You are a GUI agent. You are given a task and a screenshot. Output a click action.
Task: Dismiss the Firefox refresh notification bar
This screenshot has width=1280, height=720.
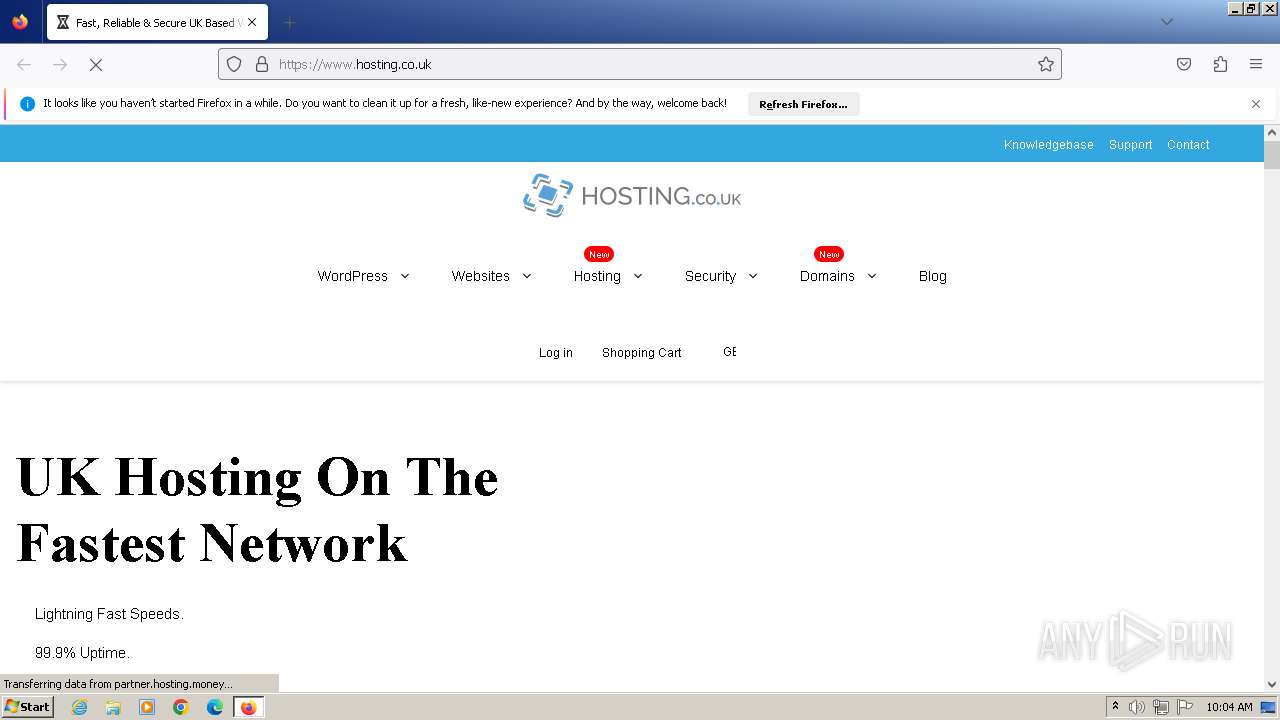pos(1256,104)
